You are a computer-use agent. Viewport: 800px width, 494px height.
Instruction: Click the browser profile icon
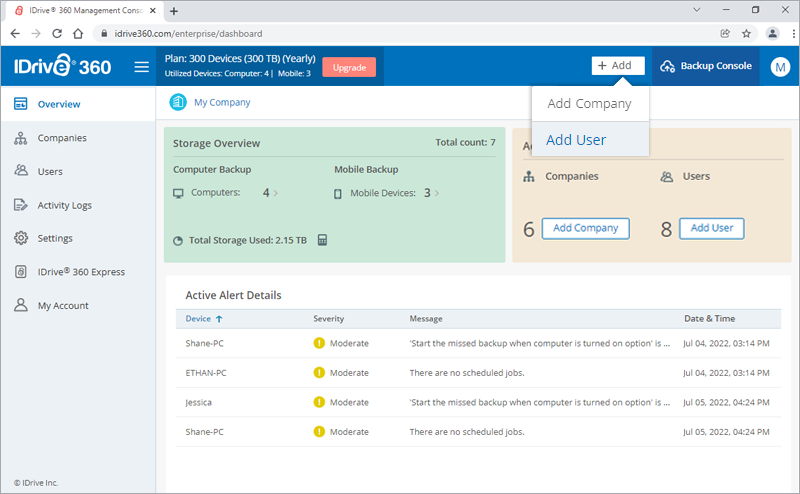(x=772, y=34)
